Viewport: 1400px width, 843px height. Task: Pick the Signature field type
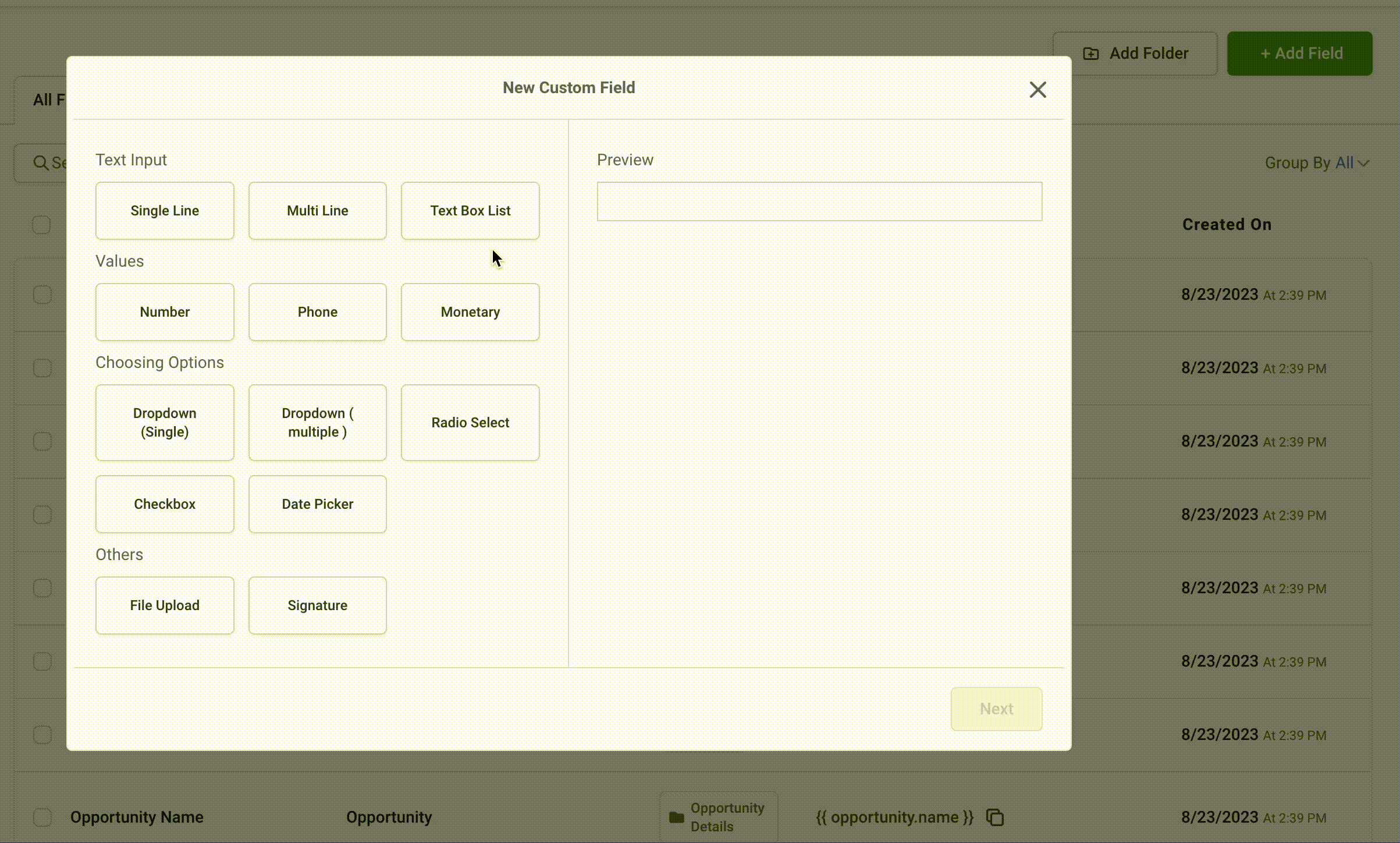pyautogui.click(x=317, y=605)
